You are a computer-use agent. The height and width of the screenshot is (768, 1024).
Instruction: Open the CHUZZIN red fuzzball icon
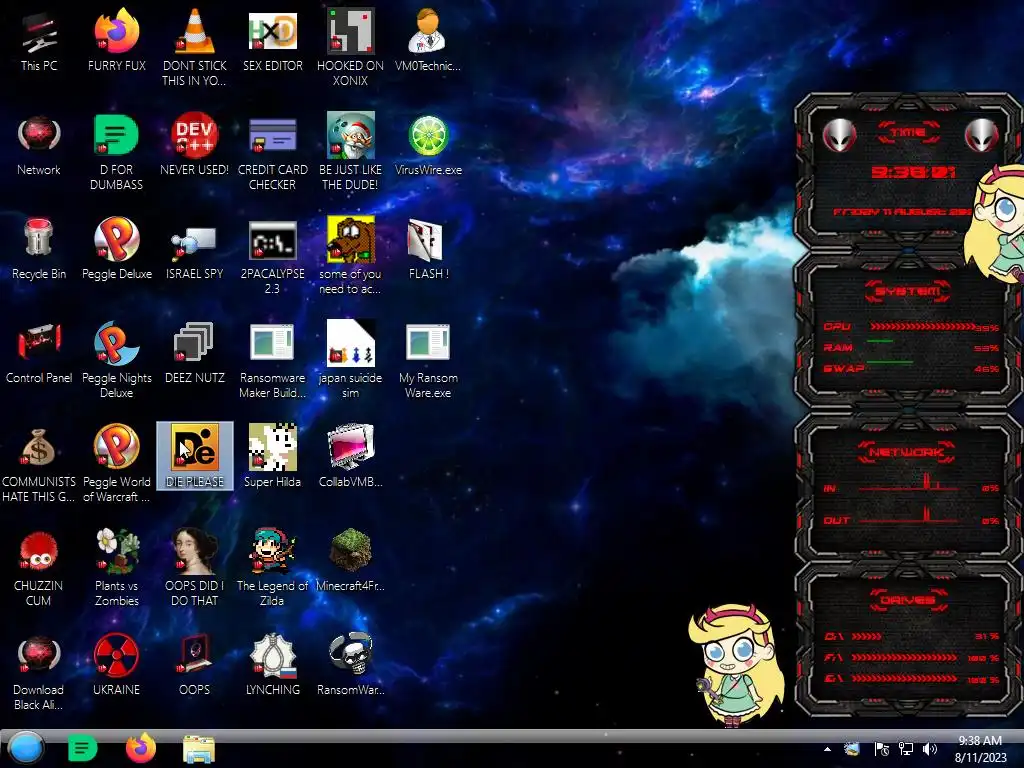coord(39,567)
